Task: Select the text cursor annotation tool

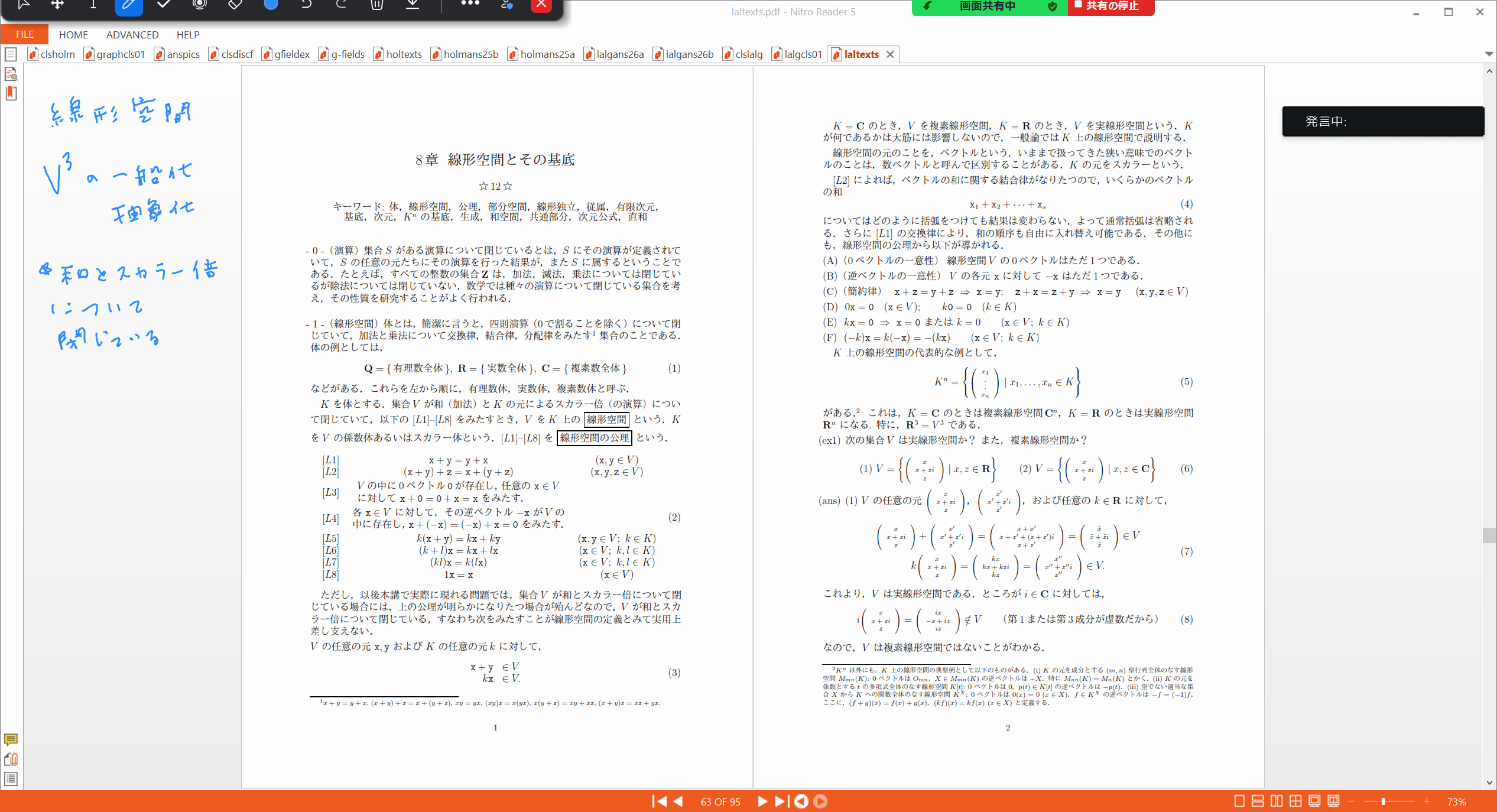Action: click(x=93, y=5)
